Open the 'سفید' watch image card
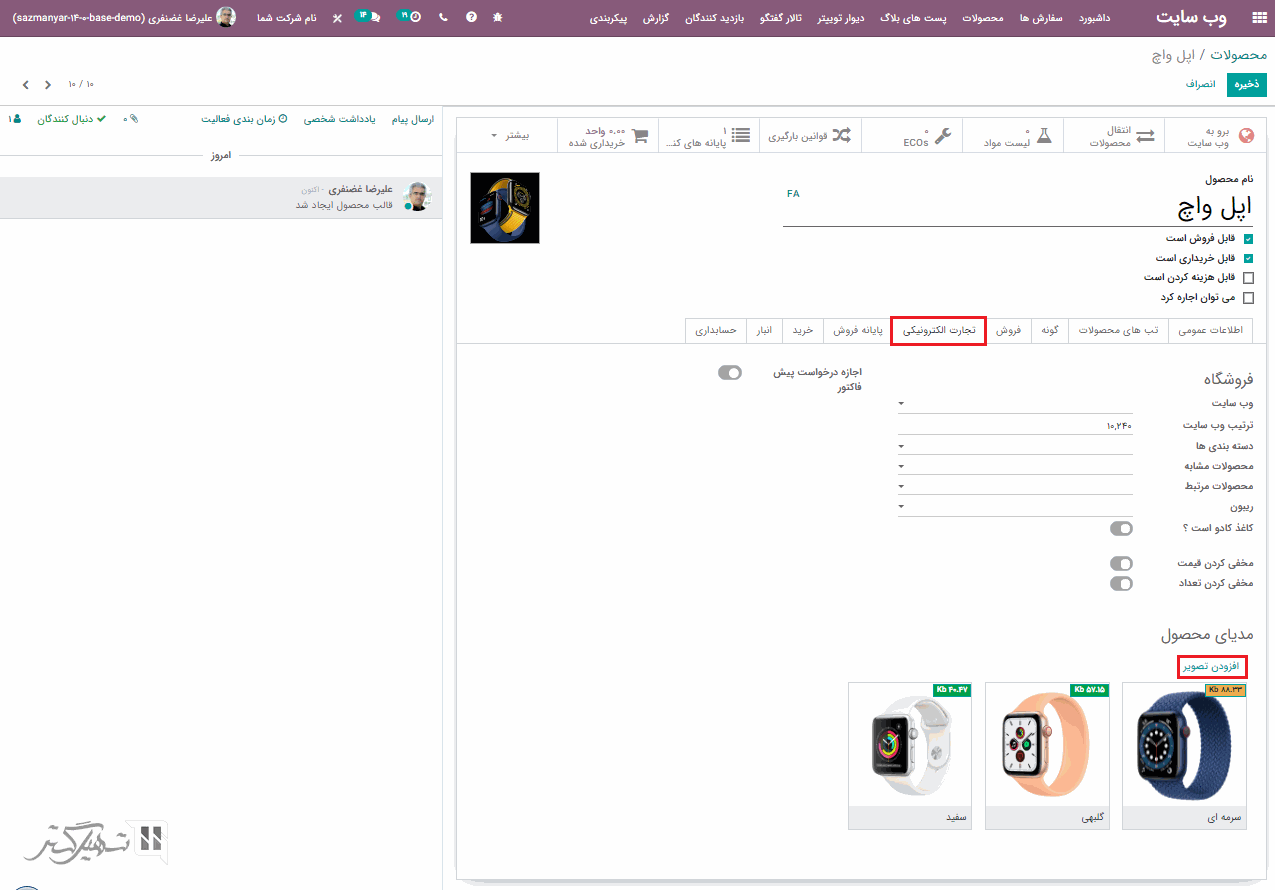Image resolution: width=1275 pixels, height=890 pixels. coord(910,756)
